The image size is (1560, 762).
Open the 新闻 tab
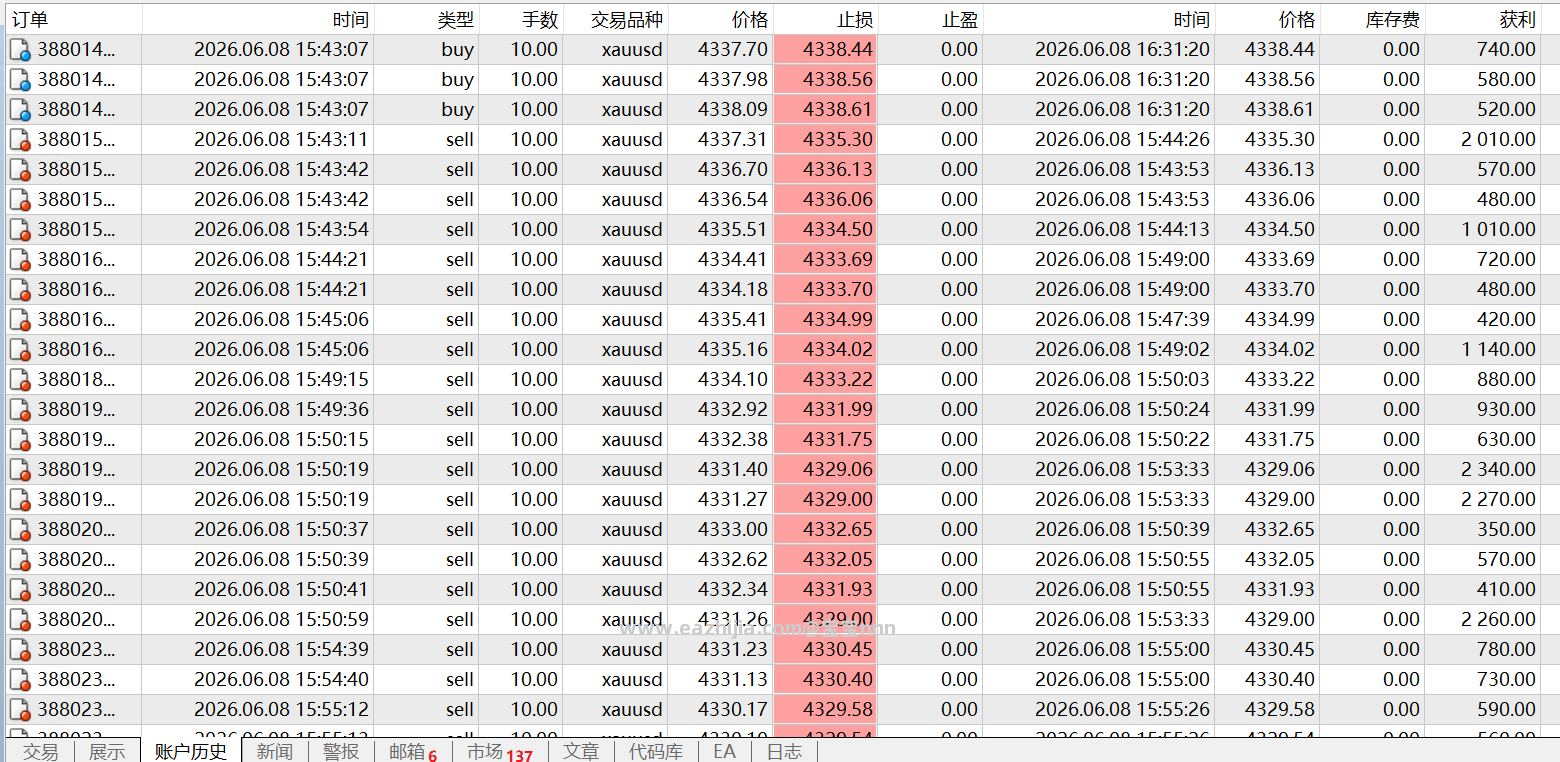(275, 751)
